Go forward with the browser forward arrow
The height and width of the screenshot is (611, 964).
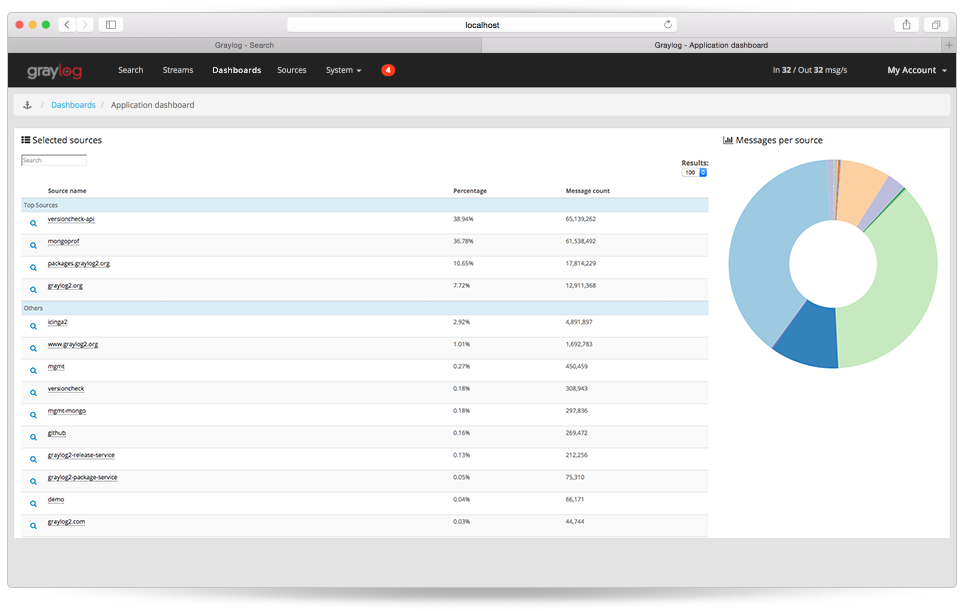pyautogui.click(x=85, y=25)
